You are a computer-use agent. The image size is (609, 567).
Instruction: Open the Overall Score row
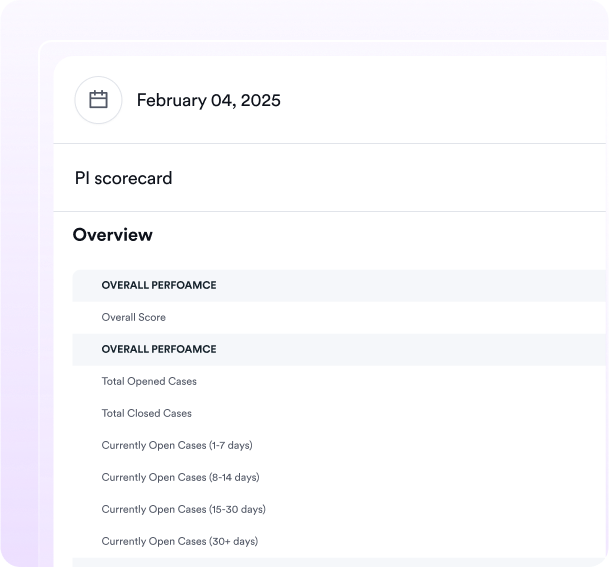click(133, 317)
